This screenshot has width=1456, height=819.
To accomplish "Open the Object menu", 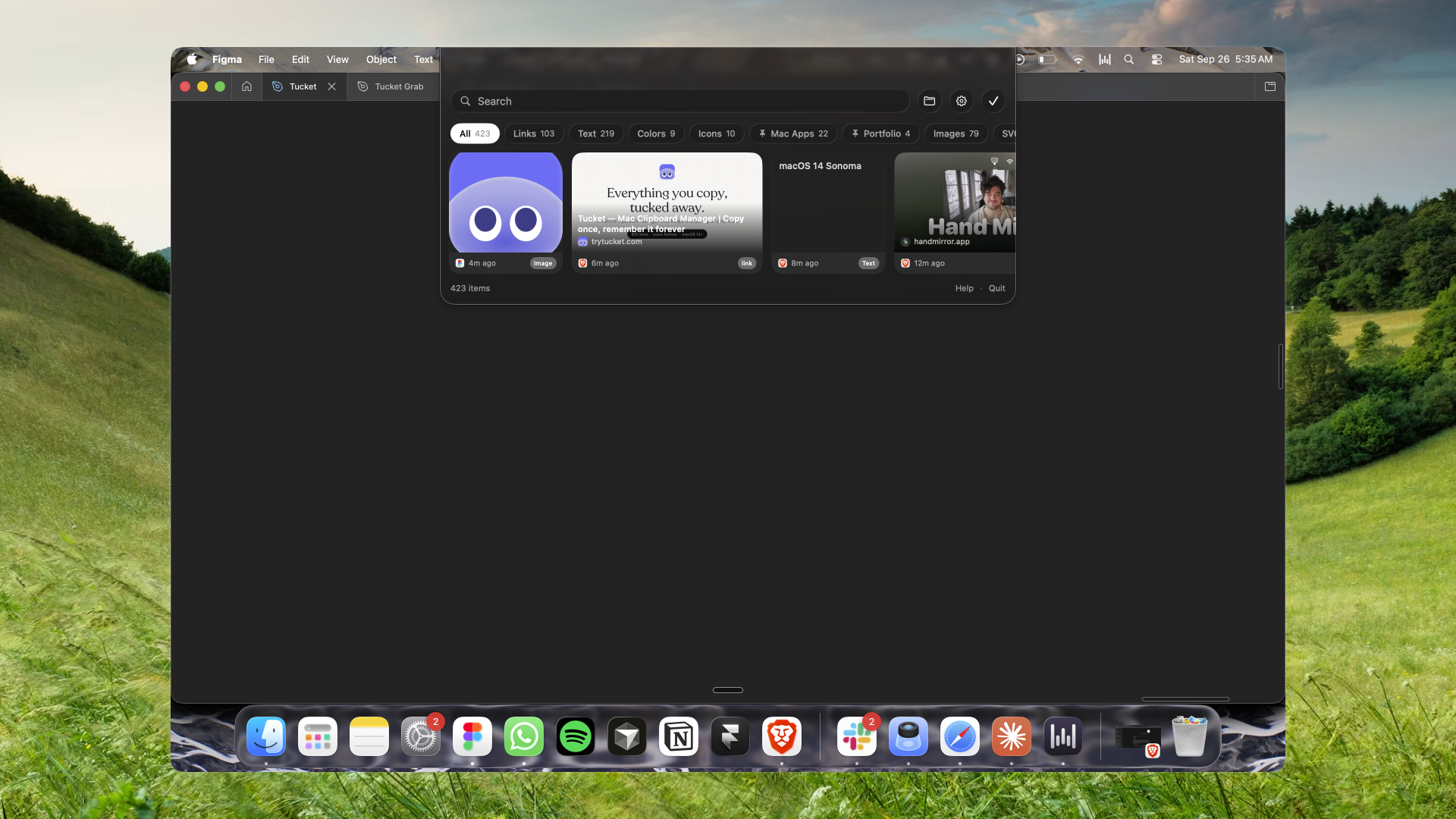I will [x=381, y=59].
